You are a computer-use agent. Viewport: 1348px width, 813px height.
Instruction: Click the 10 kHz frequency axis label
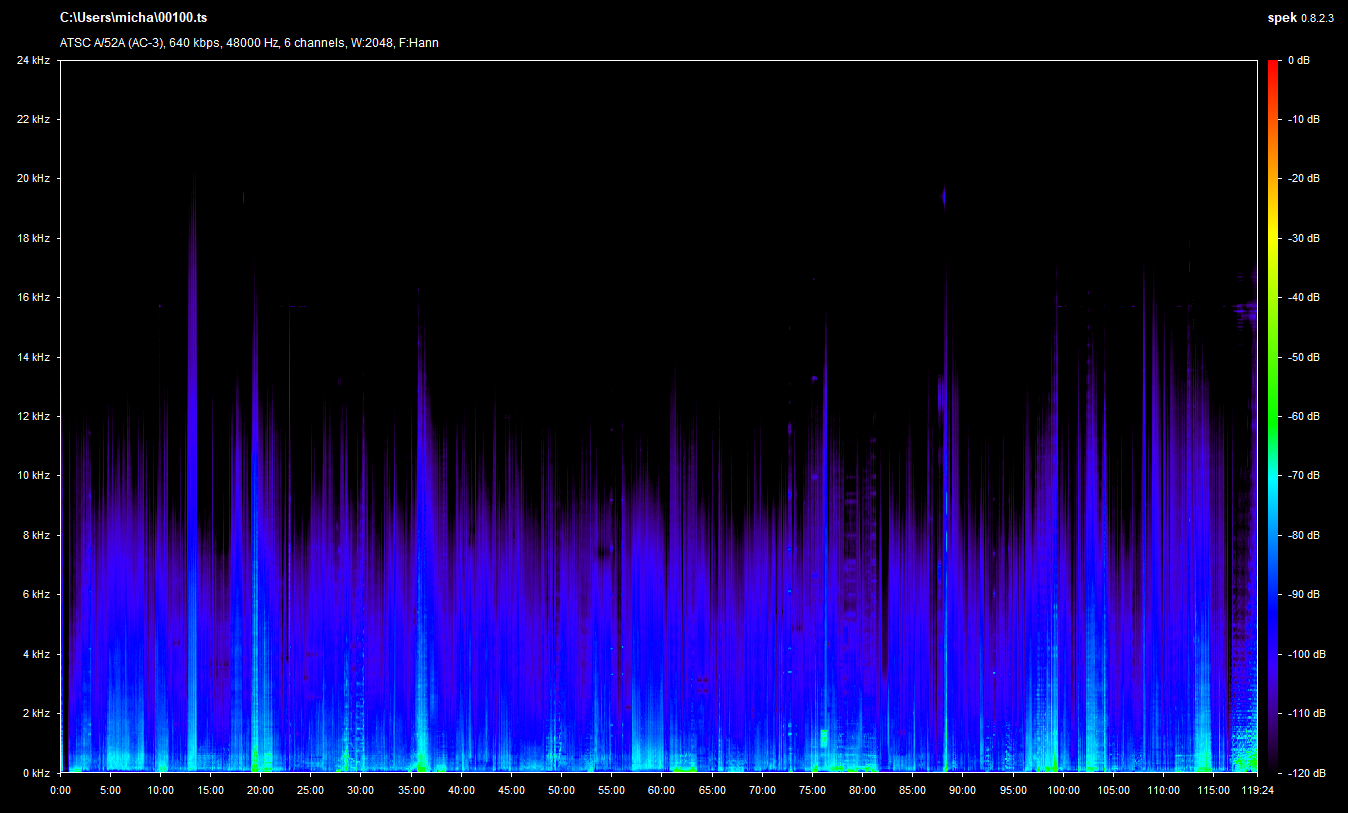point(33,475)
